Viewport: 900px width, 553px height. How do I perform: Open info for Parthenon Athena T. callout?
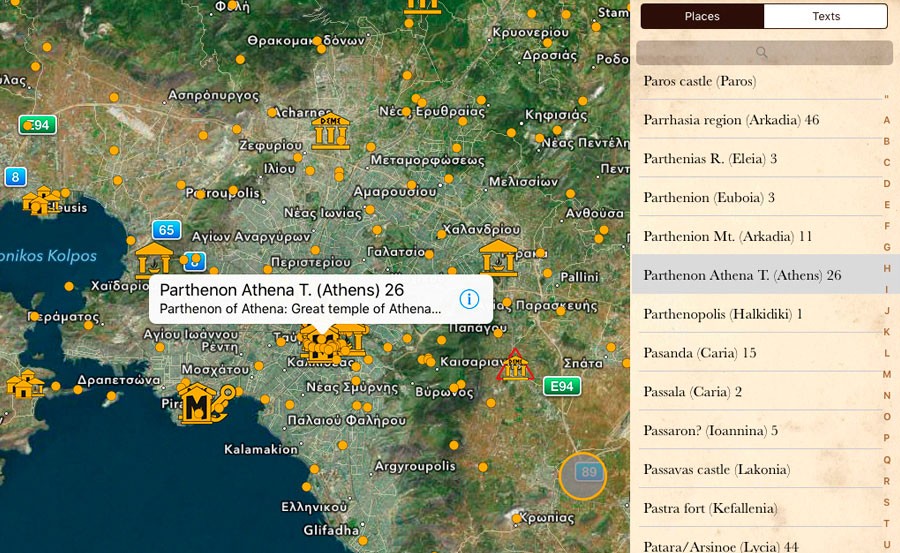coord(469,299)
